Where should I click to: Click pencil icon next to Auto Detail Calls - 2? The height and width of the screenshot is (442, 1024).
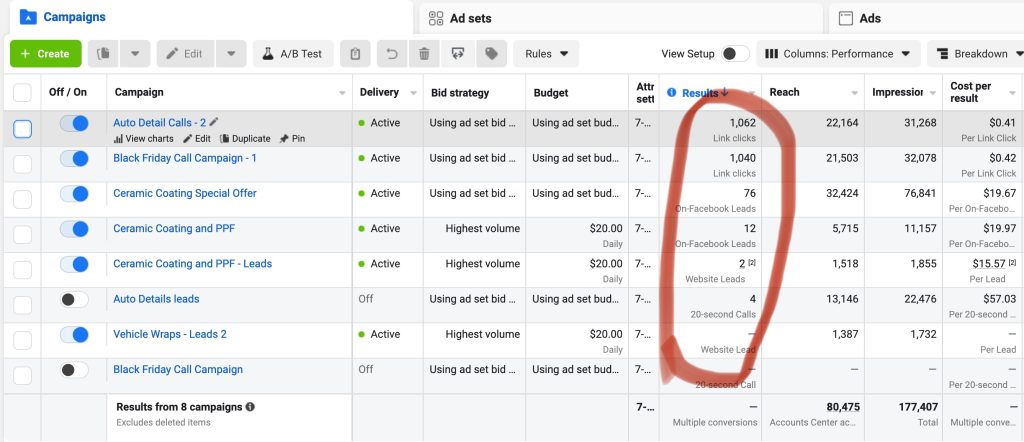click(213, 122)
